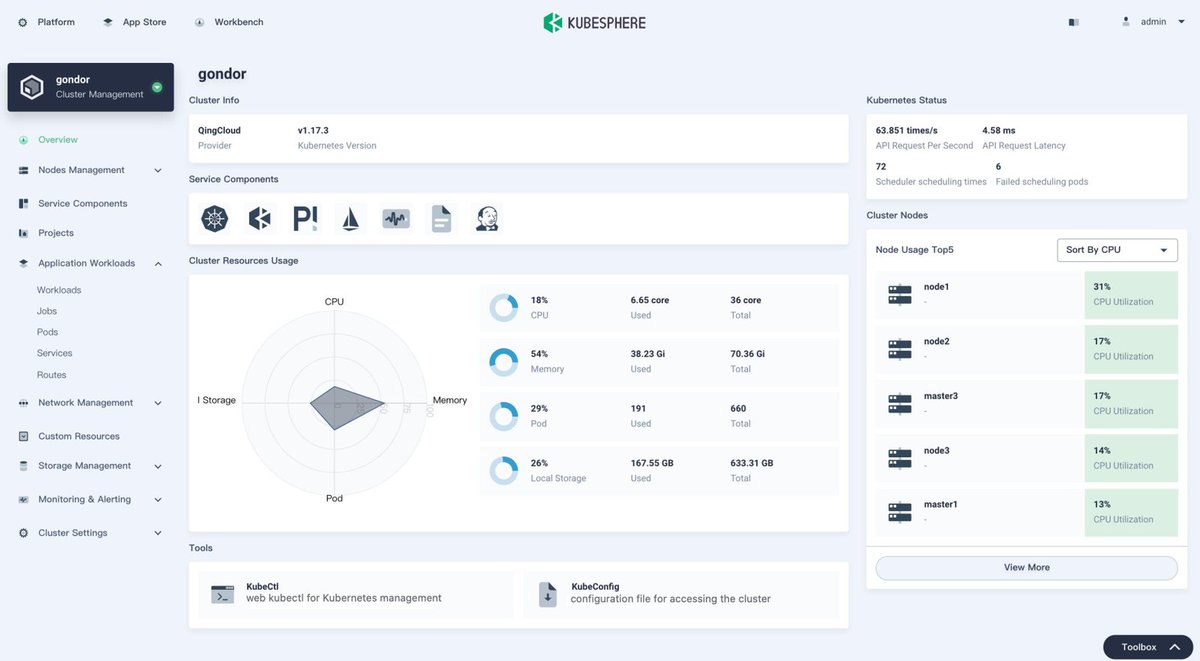Image resolution: width=1200 pixels, height=661 pixels.
Task: Click the gondor Cluster Management badge
Action: coord(90,87)
